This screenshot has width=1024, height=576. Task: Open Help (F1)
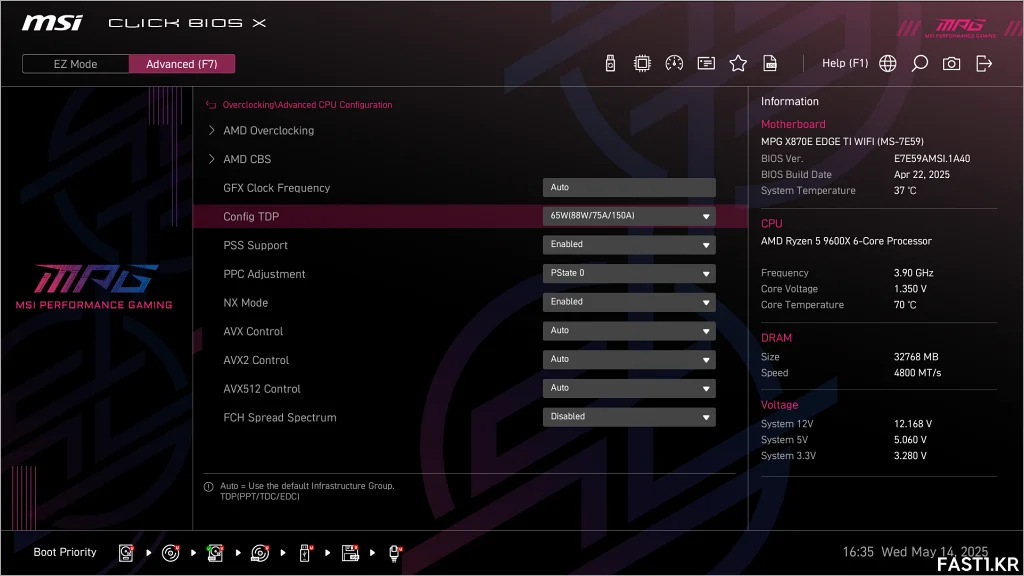845,63
